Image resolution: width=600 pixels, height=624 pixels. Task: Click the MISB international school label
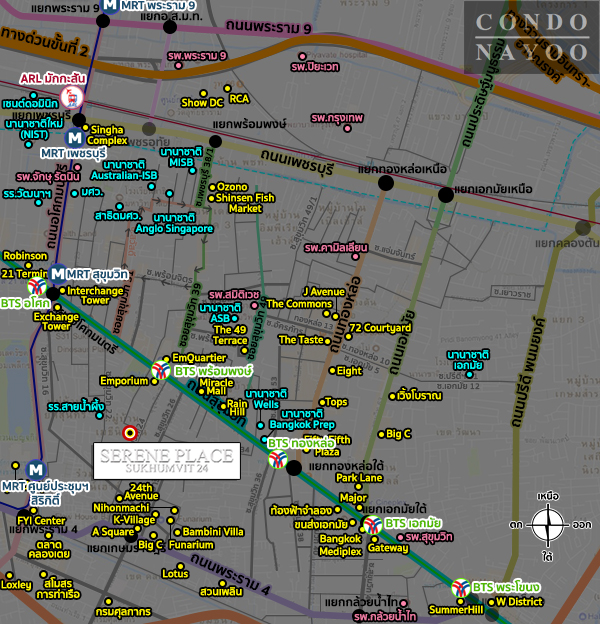pos(181,157)
